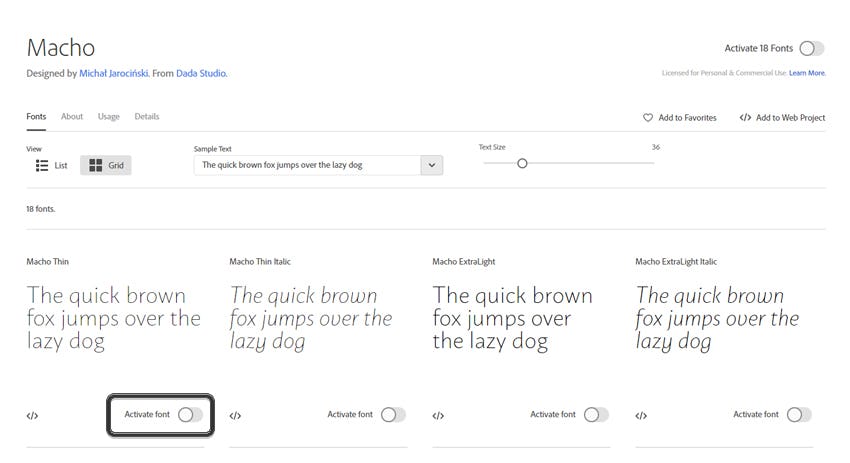Image resolution: width=850 pixels, height=463 pixels.
Task: Click embed code icon under Macho ExtraLight
Action: (438, 415)
